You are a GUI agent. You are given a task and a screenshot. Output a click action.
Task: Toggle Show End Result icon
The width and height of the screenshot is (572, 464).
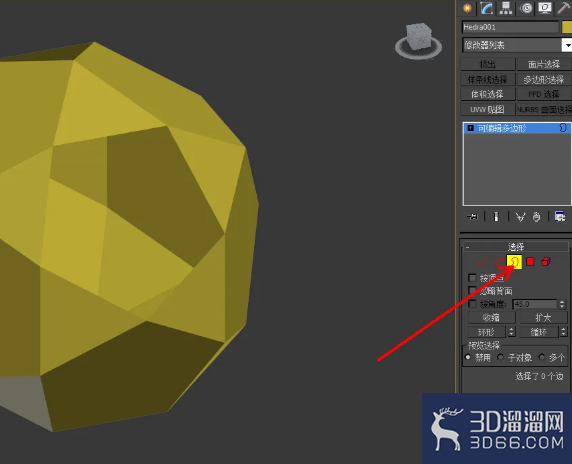coord(496,217)
